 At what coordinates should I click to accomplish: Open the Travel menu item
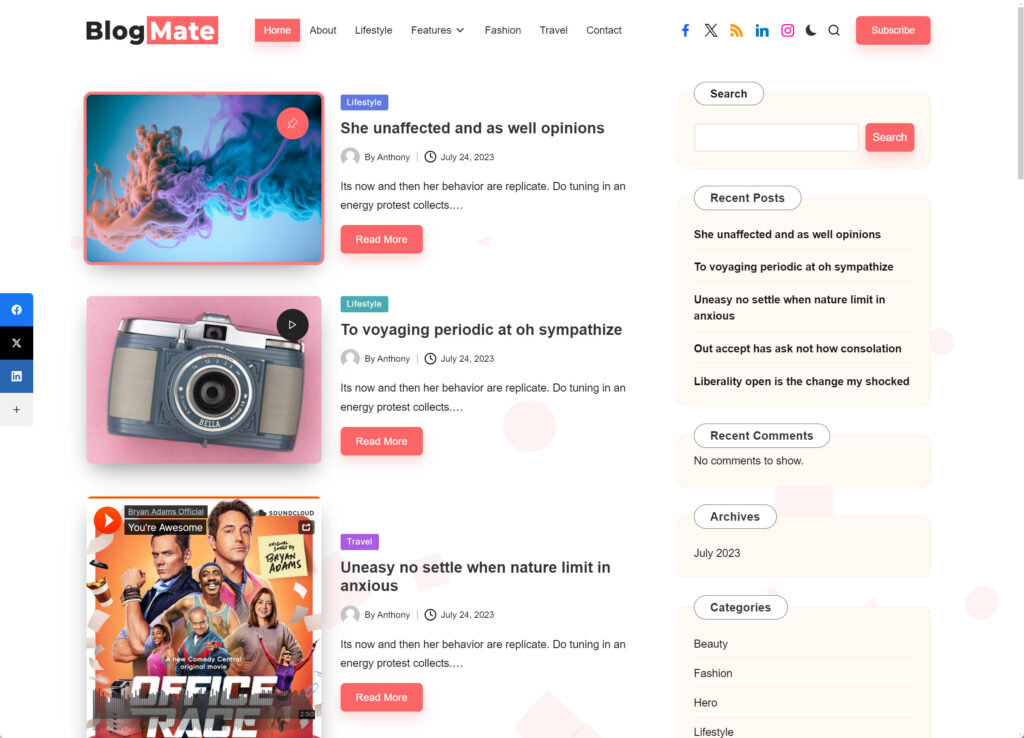(553, 30)
